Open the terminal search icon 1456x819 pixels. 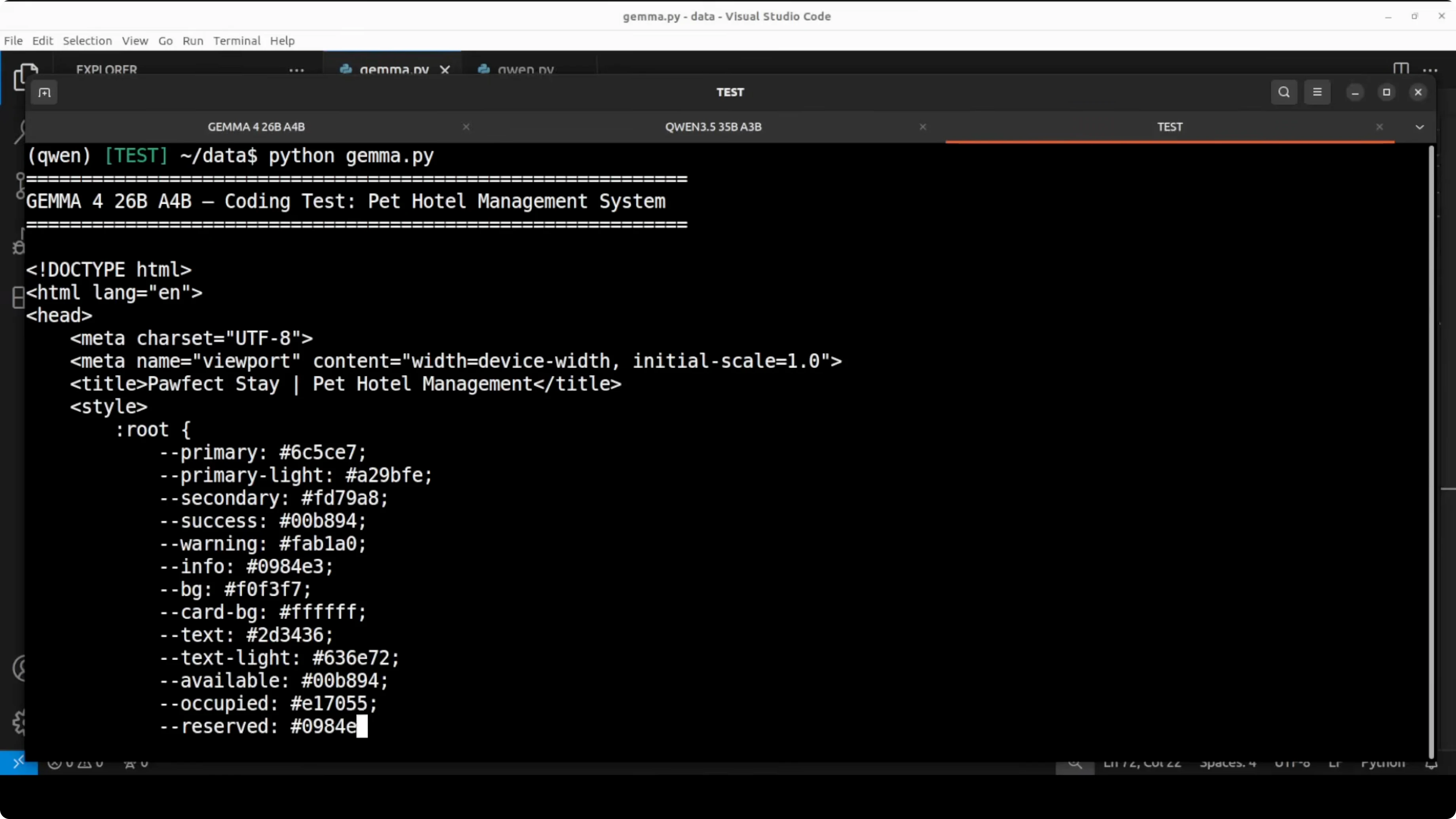click(1283, 92)
